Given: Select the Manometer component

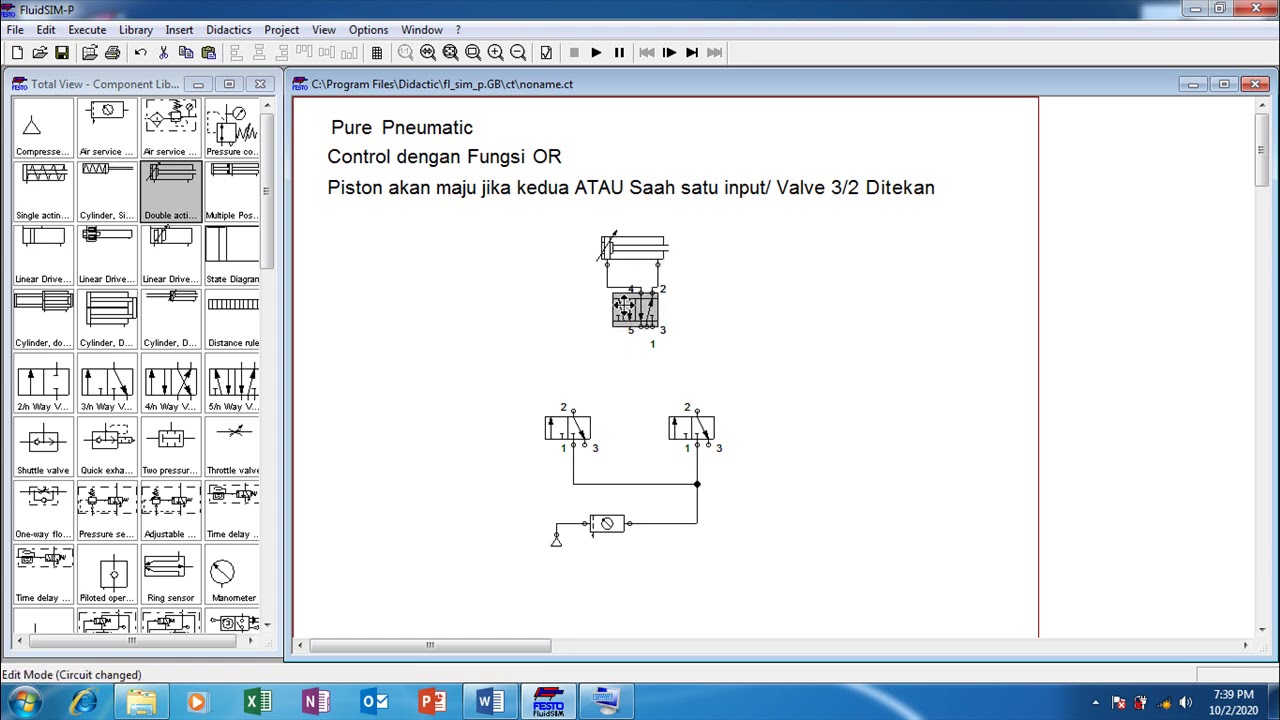Looking at the screenshot, I should click(233, 576).
